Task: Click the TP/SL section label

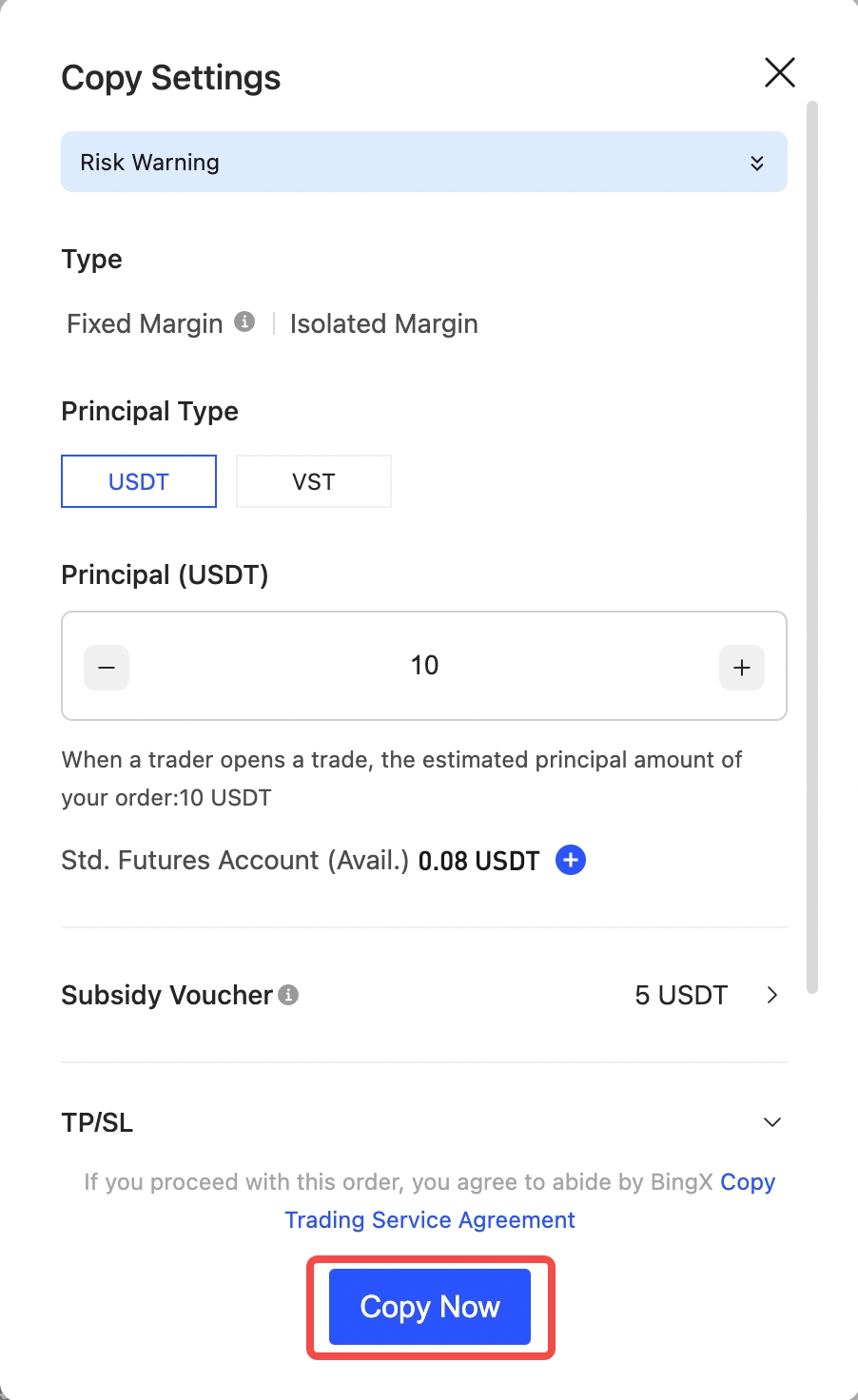Action: [97, 1123]
